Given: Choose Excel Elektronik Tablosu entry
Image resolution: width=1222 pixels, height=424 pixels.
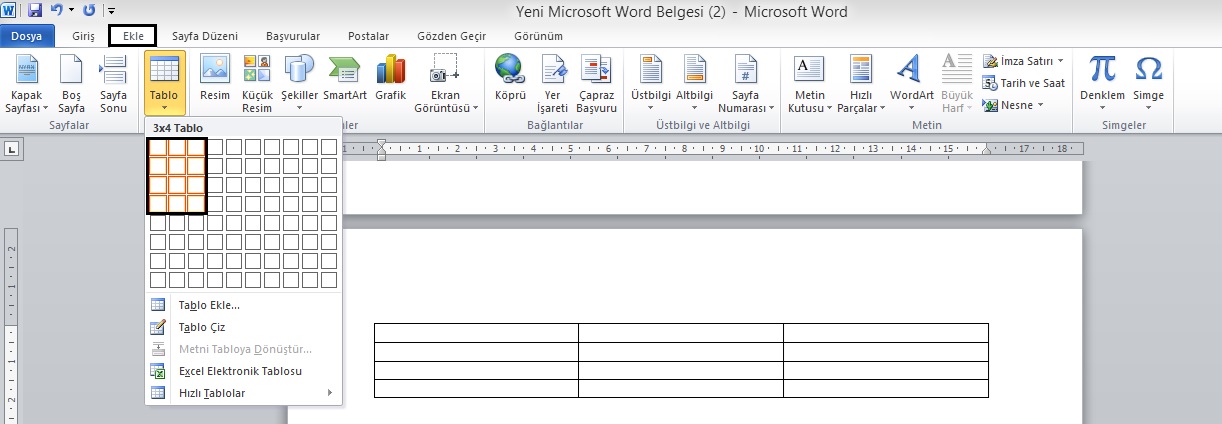Looking at the screenshot, I should (244, 371).
